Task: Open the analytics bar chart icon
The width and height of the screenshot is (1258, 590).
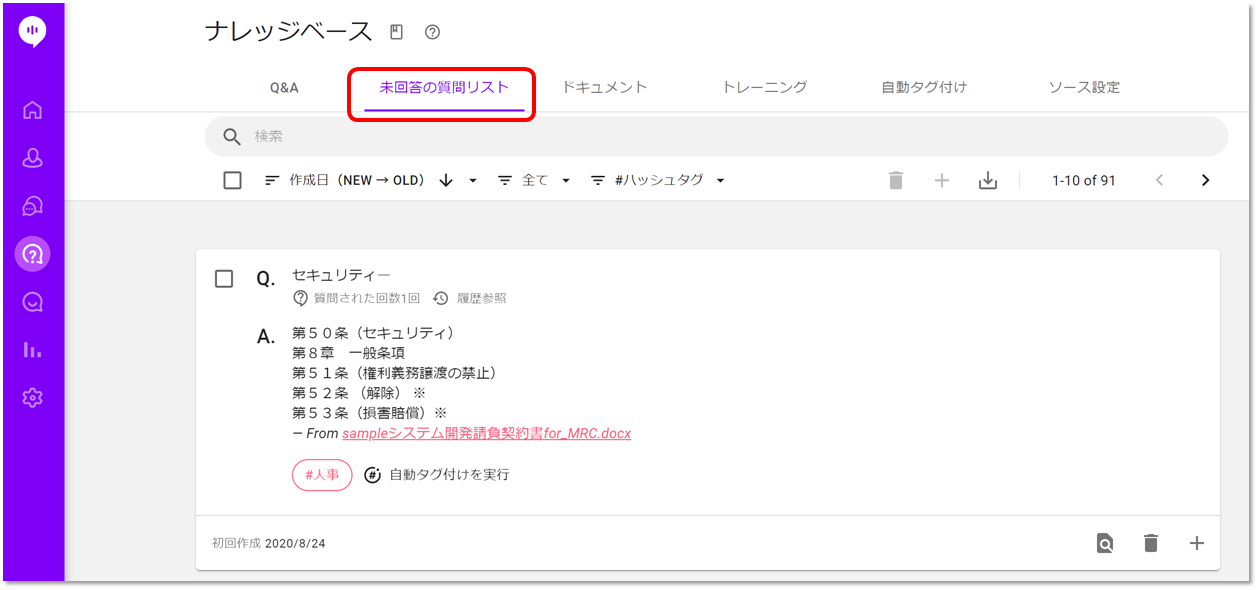Action: [33, 350]
